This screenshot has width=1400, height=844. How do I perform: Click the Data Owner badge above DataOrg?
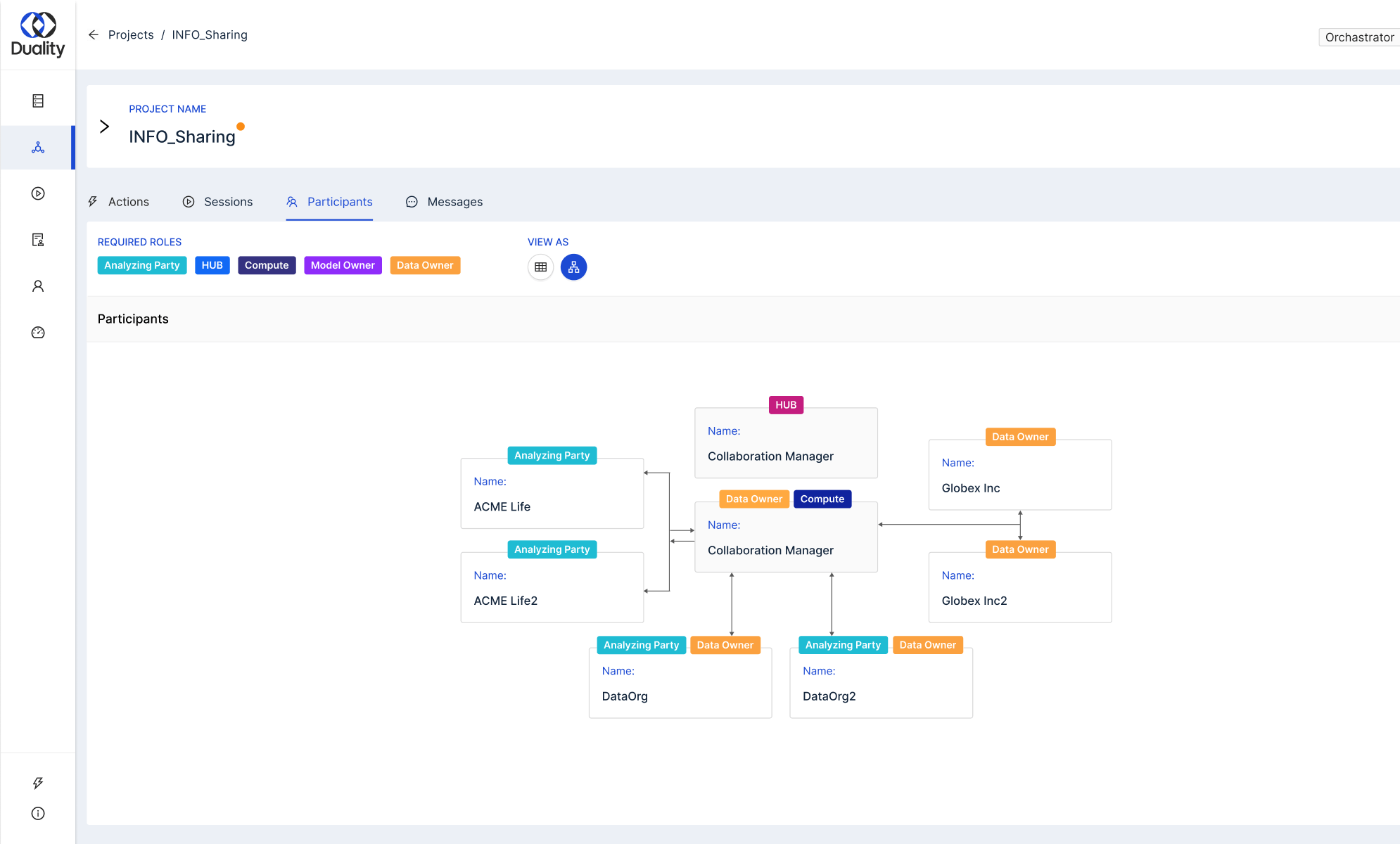pyautogui.click(x=725, y=645)
